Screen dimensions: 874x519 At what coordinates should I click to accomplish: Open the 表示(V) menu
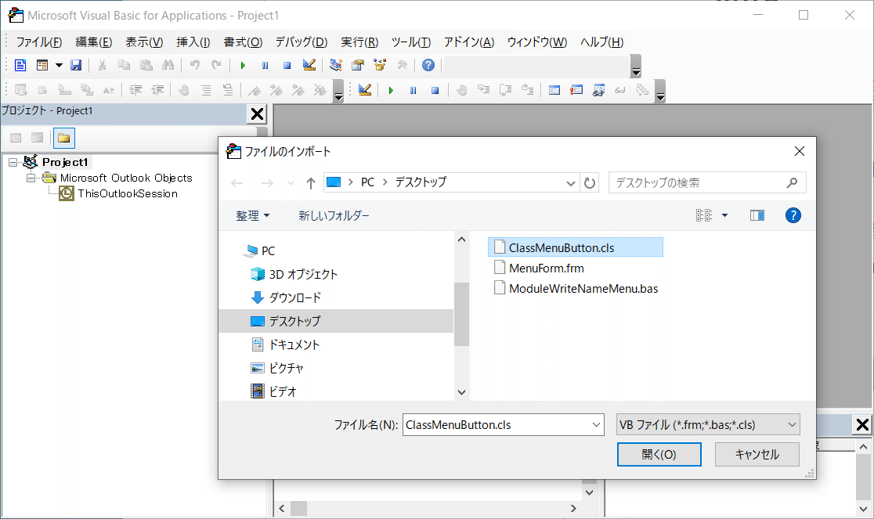point(144,42)
